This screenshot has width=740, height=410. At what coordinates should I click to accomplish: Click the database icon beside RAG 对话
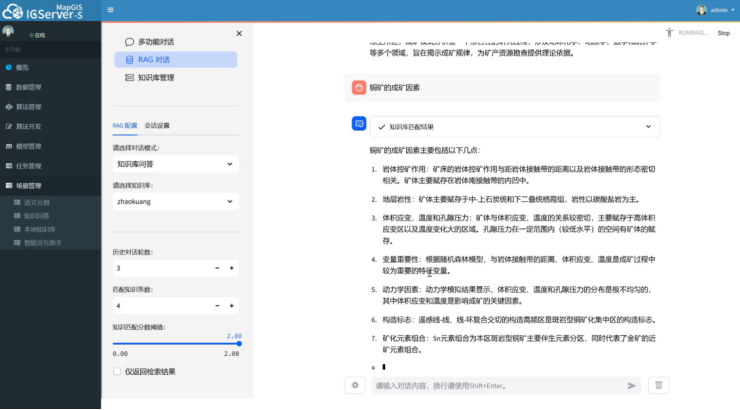coord(129,59)
